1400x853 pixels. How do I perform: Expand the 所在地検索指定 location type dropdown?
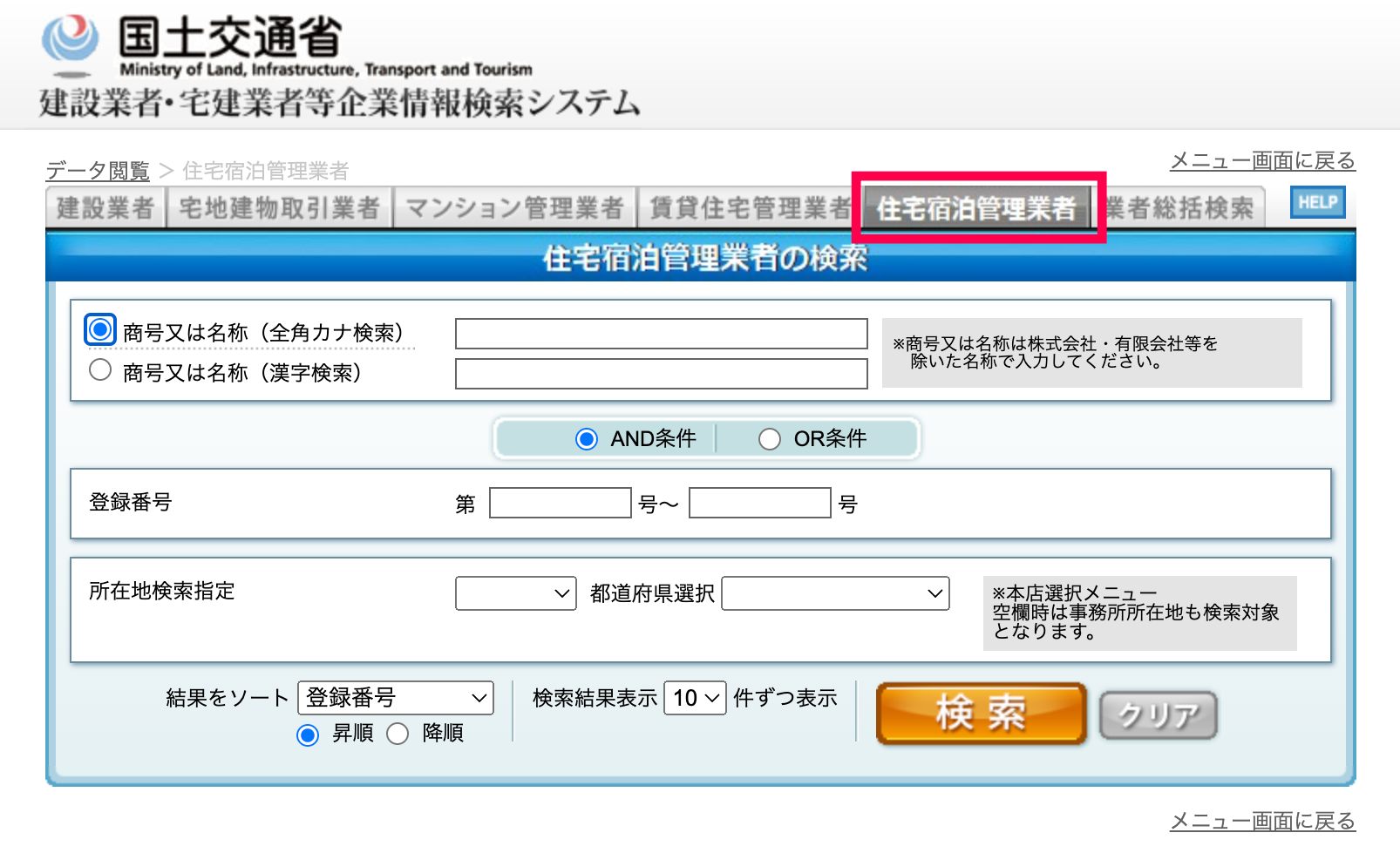coord(515,593)
